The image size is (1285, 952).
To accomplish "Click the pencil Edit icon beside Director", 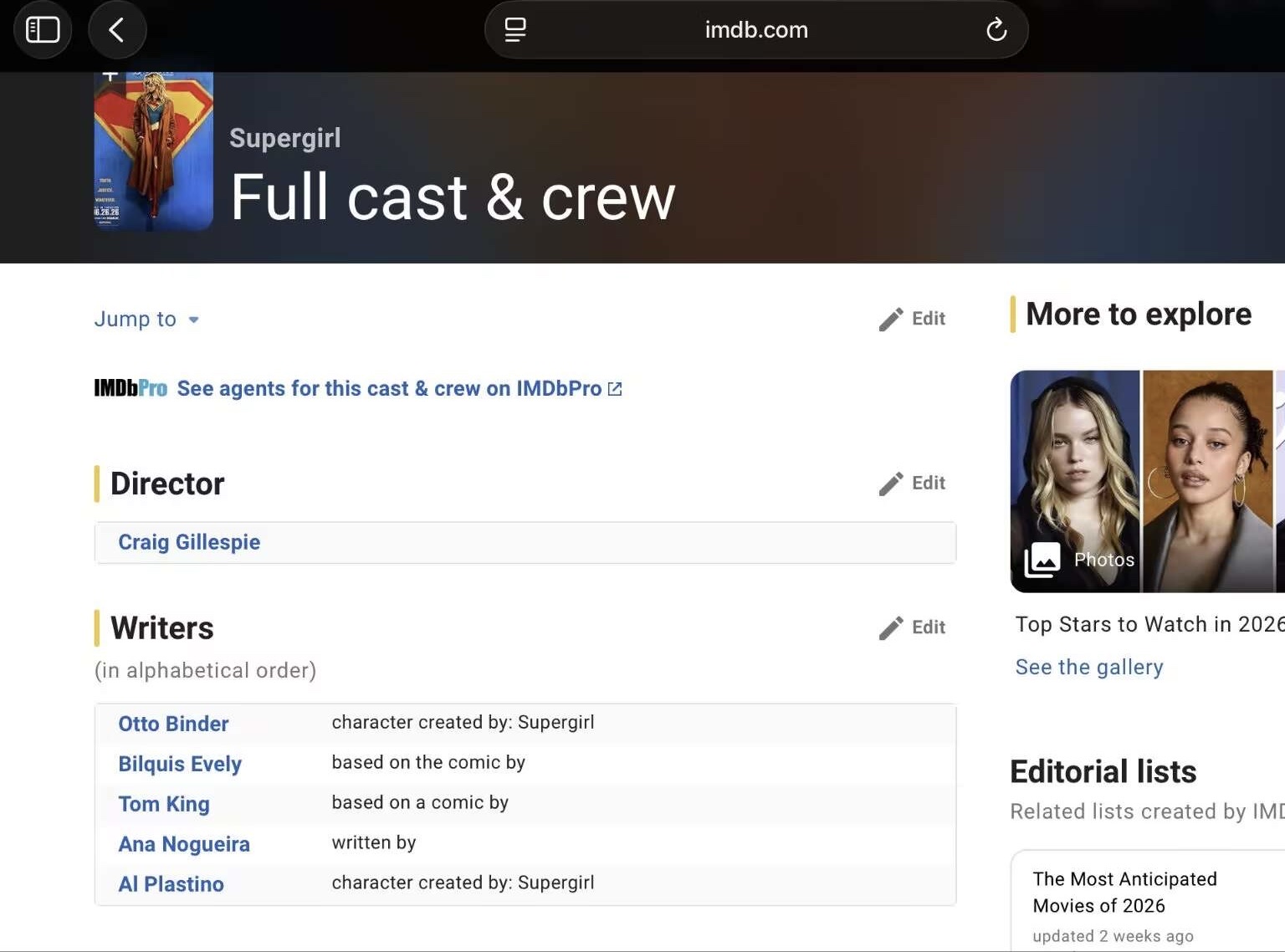I will coord(892,484).
